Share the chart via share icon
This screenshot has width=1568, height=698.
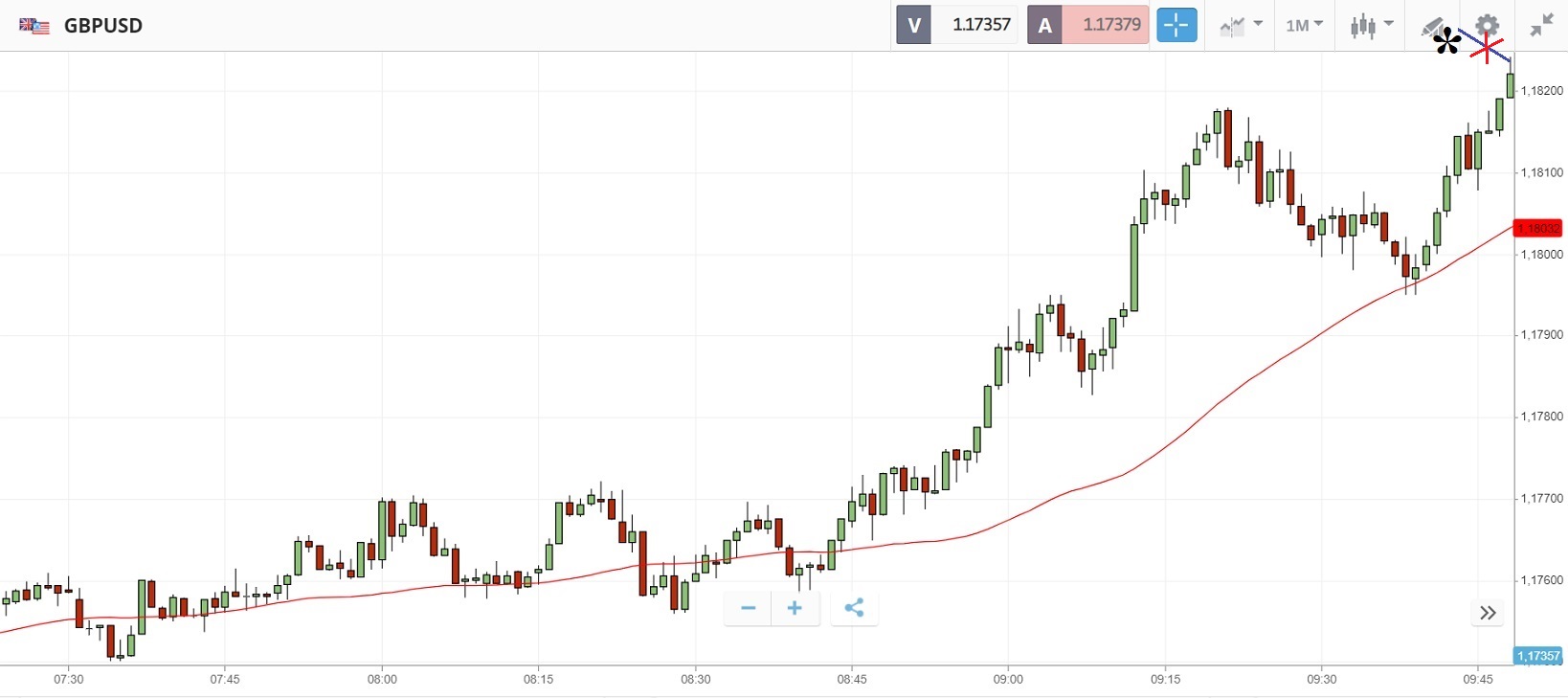pyautogui.click(x=854, y=608)
